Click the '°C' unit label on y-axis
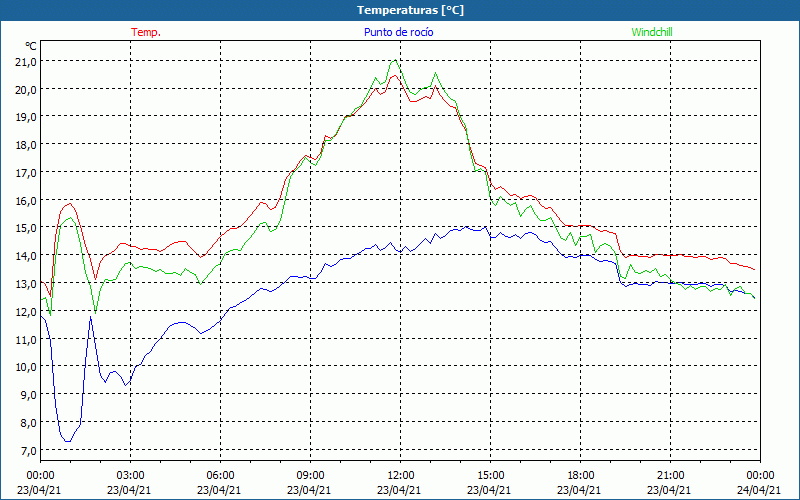The height and width of the screenshot is (500, 800). click(31, 46)
